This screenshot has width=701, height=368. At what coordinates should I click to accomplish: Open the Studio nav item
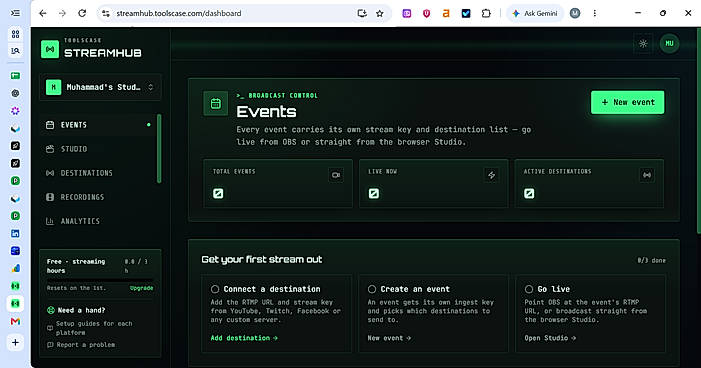point(98,149)
